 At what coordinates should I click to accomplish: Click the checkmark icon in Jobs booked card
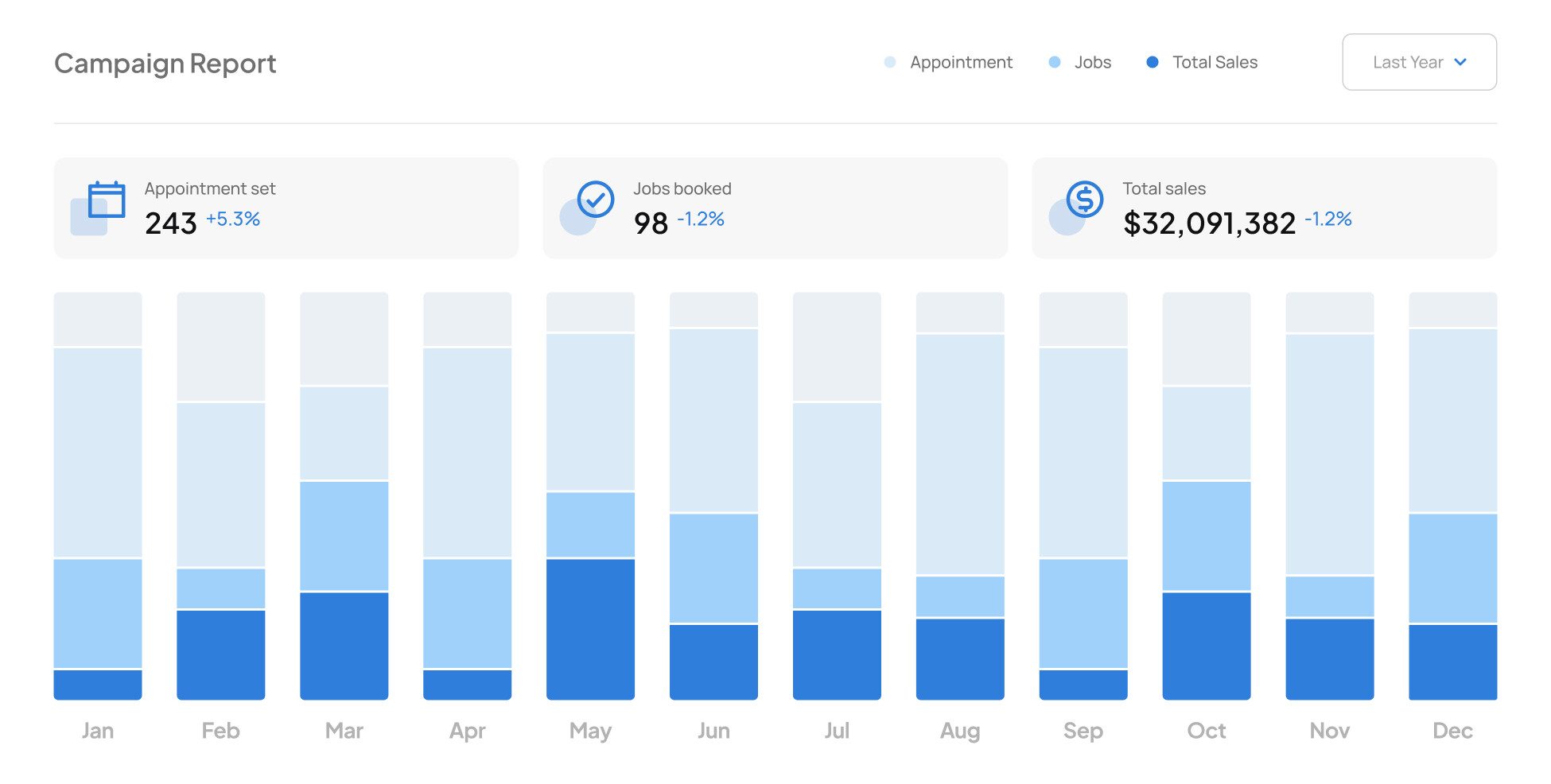tap(595, 200)
